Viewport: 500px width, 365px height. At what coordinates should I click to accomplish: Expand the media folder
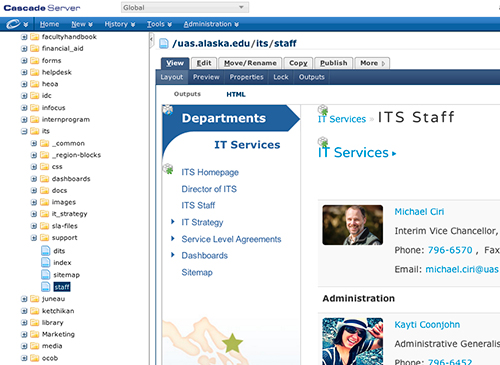(x=24, y=346)
